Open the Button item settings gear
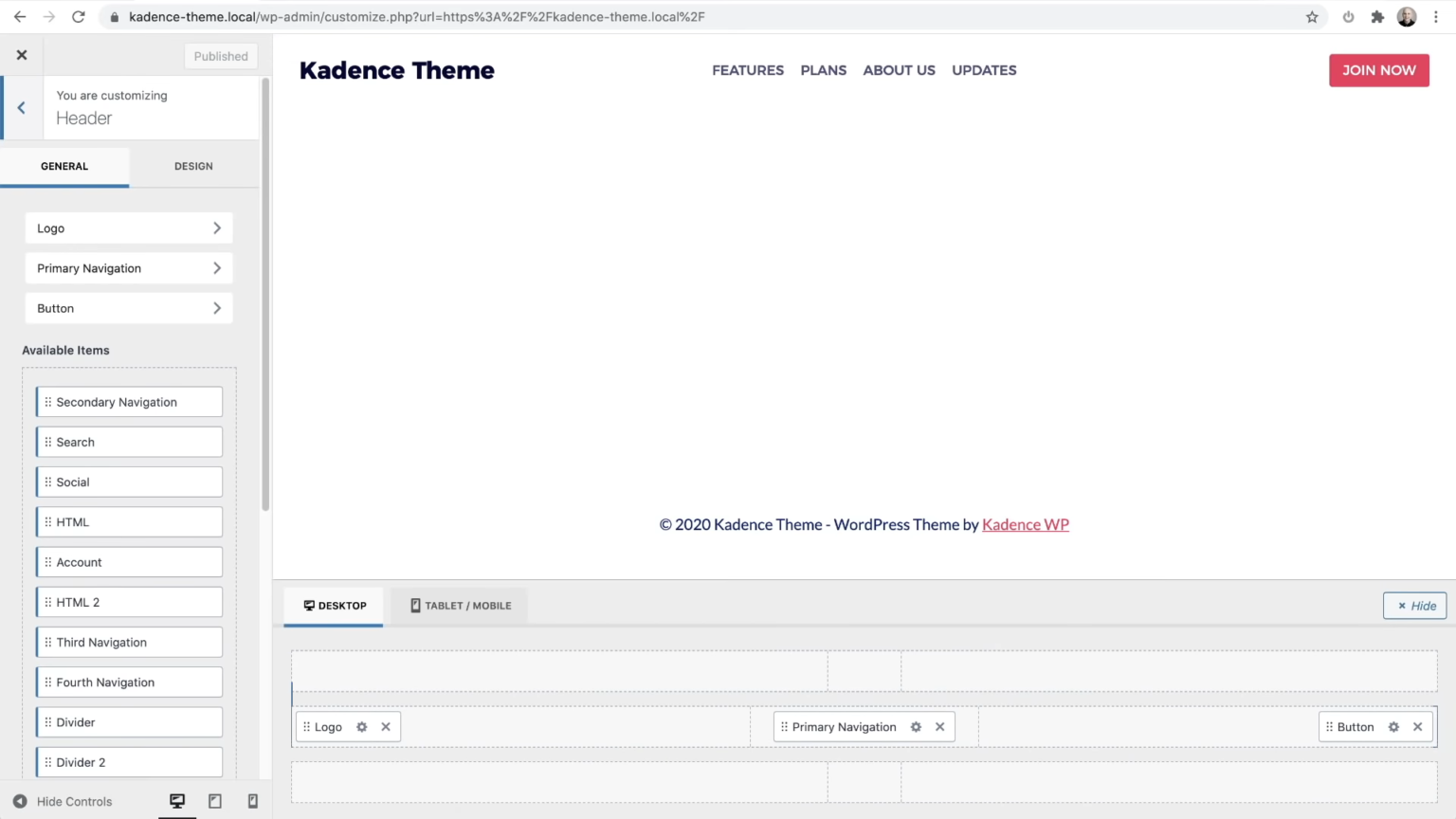 coord(1392,726)
